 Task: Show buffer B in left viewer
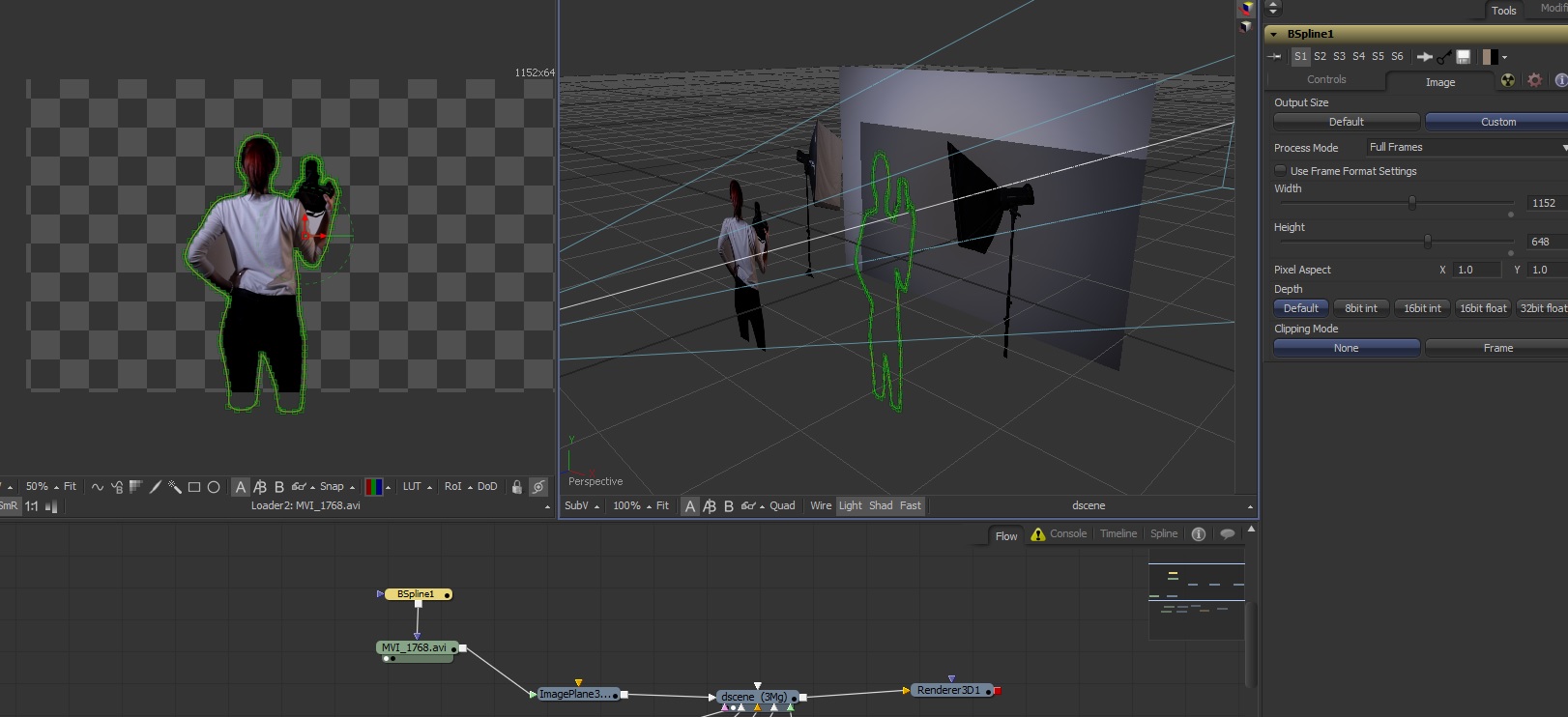click(279, 487)
